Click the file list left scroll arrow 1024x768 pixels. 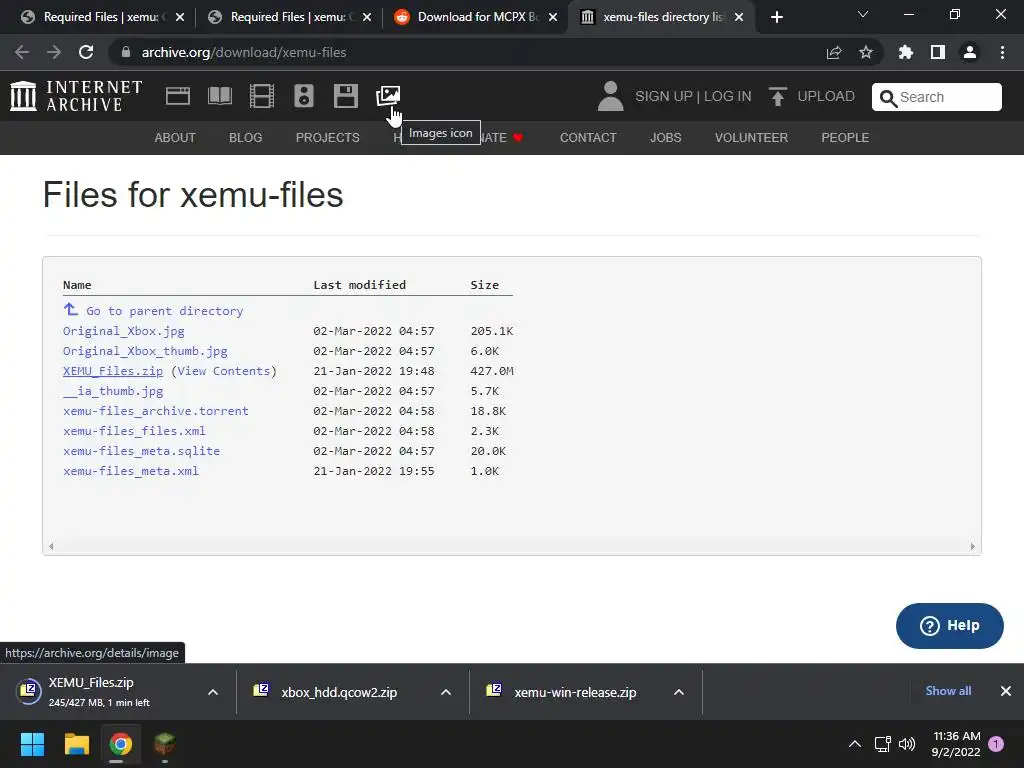point(51,547)
